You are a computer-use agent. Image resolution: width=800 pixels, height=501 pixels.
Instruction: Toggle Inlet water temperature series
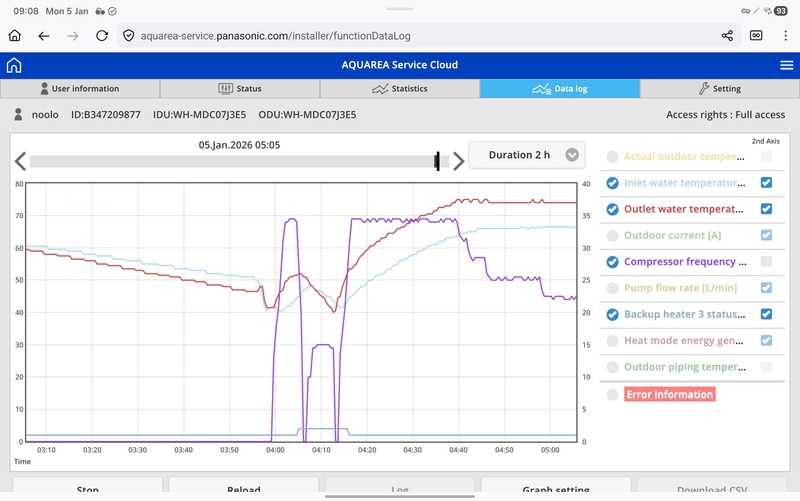tap(612, 183)
